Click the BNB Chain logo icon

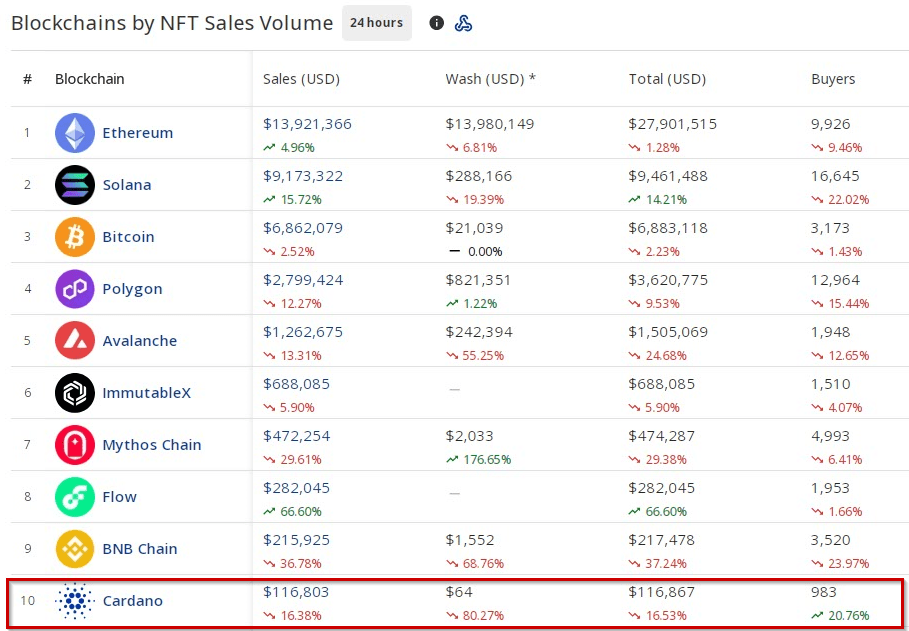75,549
